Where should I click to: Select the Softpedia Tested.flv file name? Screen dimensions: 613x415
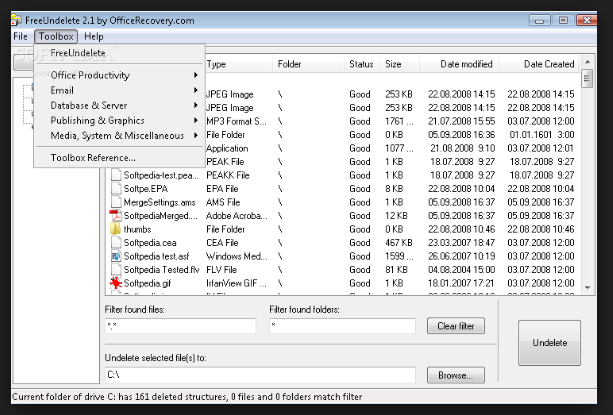tap(161, 270)
